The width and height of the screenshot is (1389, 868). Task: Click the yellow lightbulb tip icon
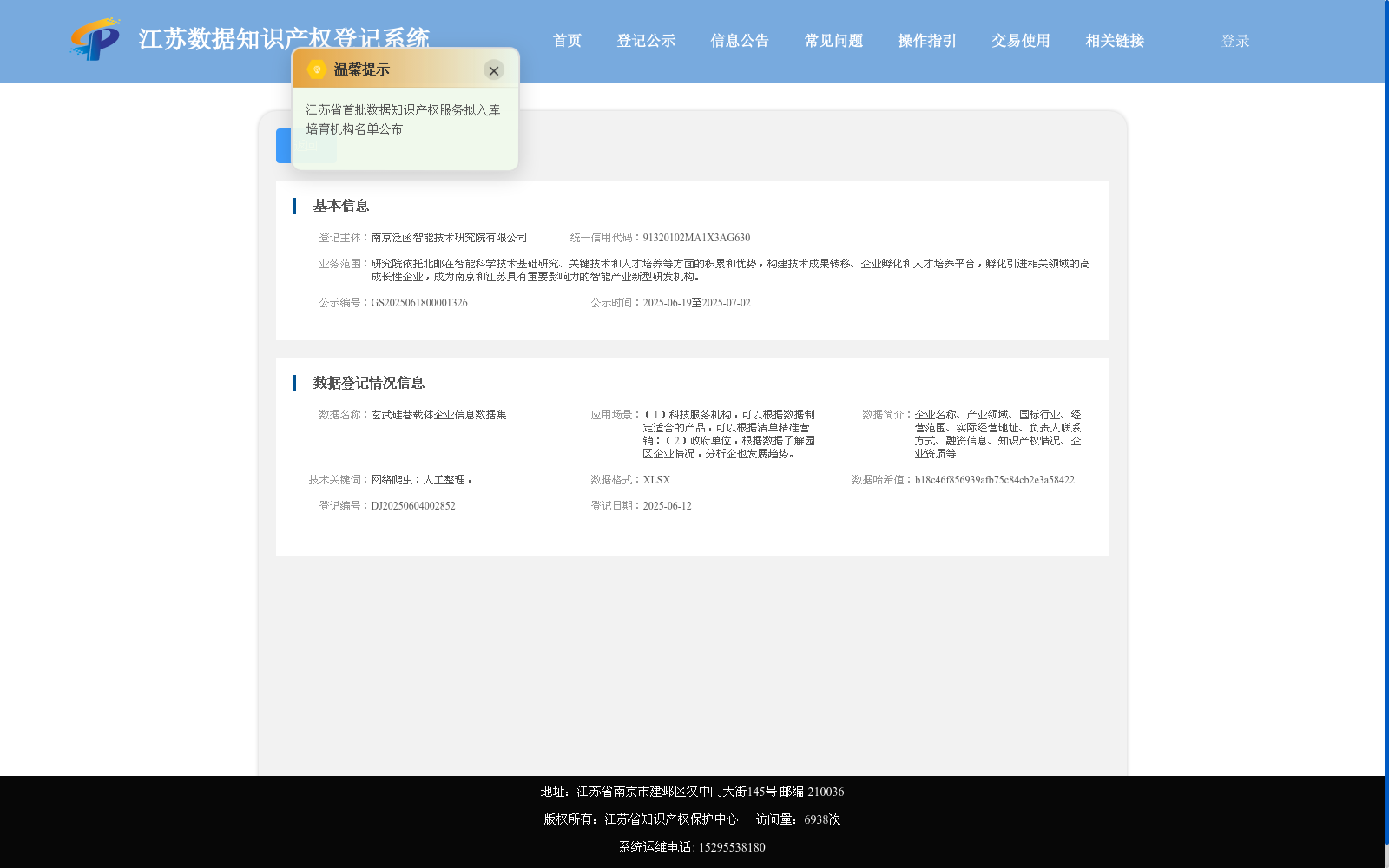coord(317,69)
